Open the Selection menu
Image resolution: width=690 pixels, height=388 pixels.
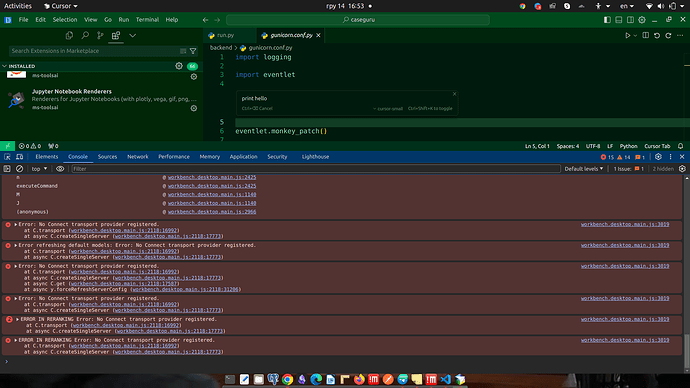click(65, 20)
